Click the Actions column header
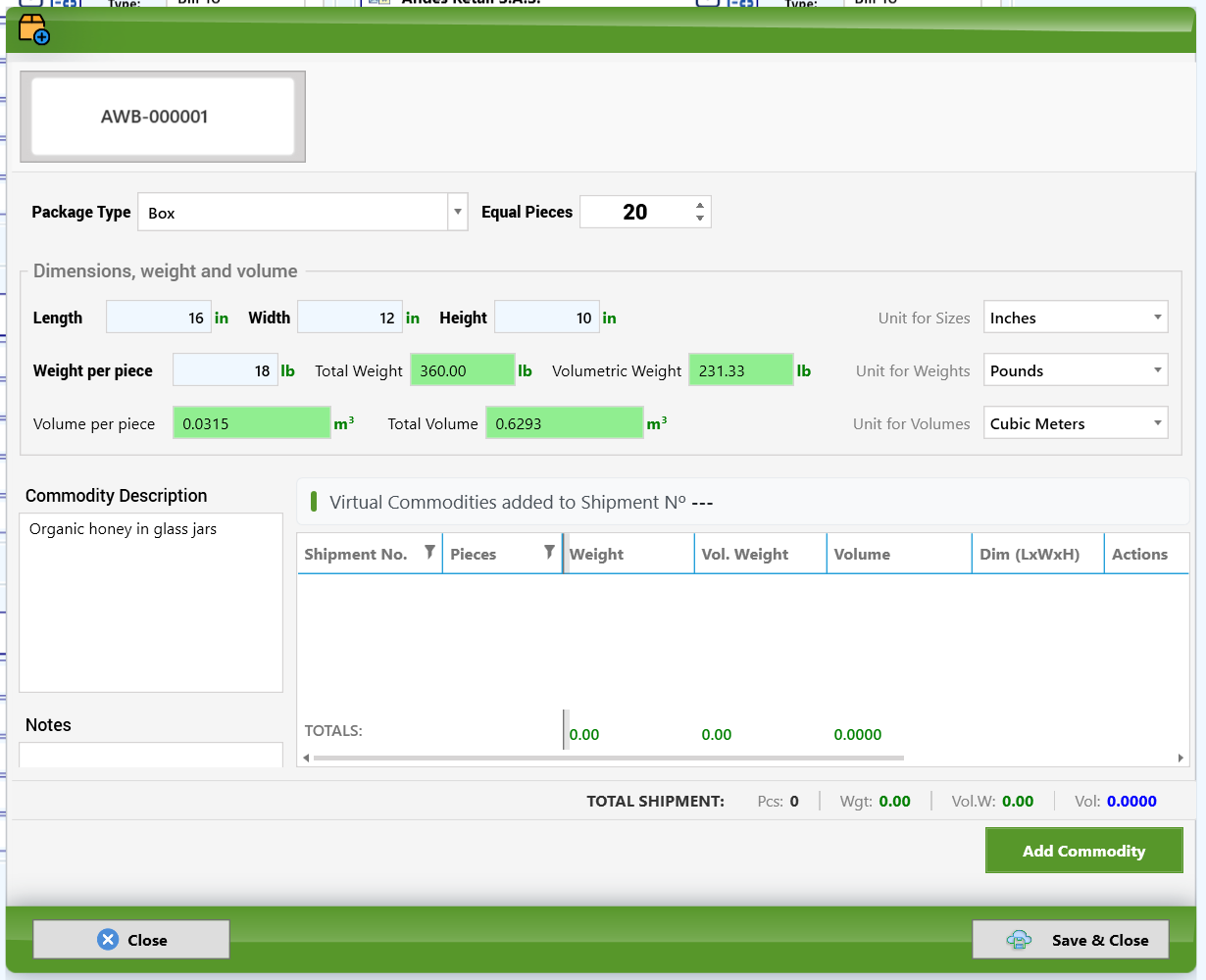This screenshot has height=980, width=1206. tap(1146, 554)
